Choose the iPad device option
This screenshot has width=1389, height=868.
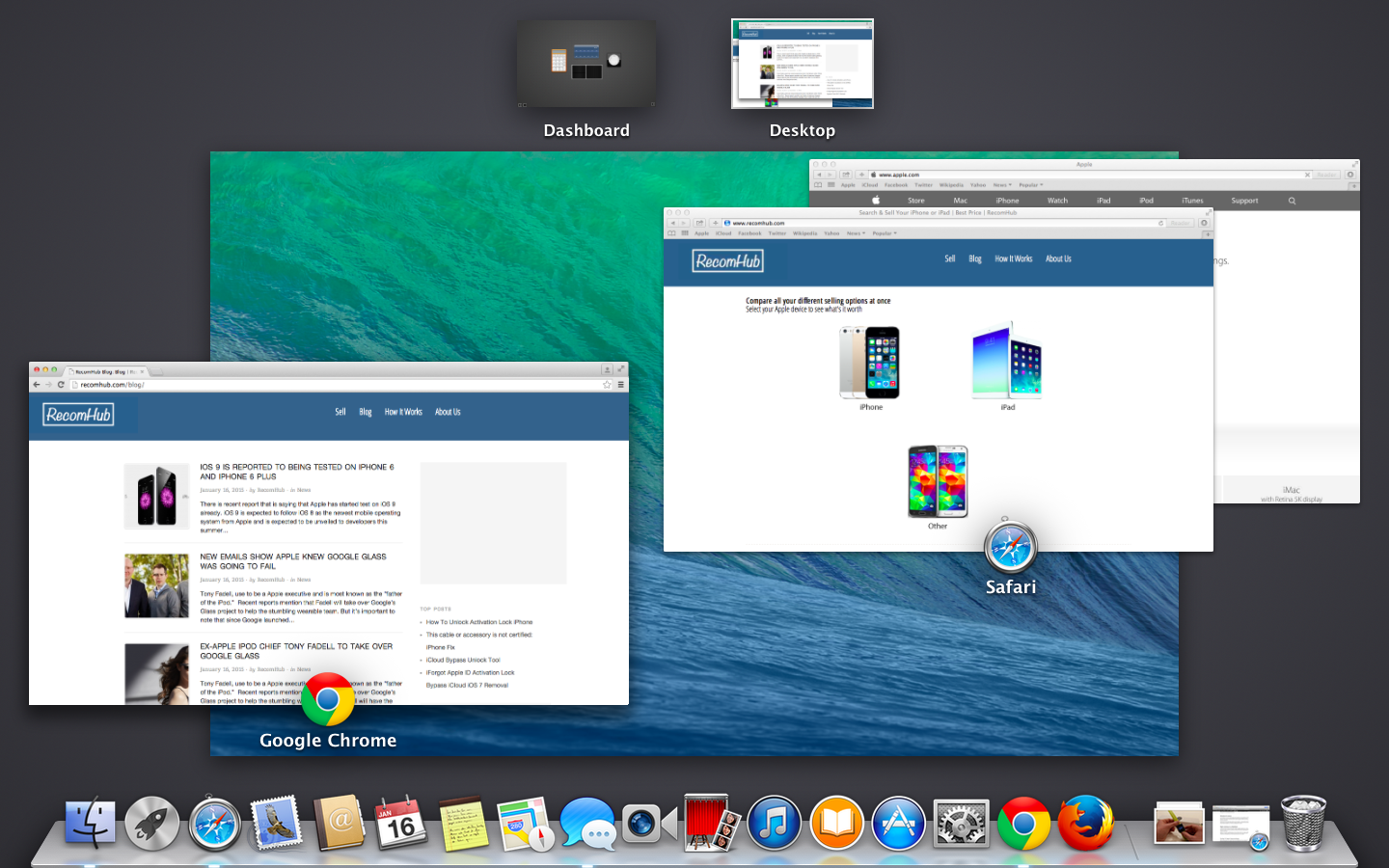click(x=1007, y=366)
